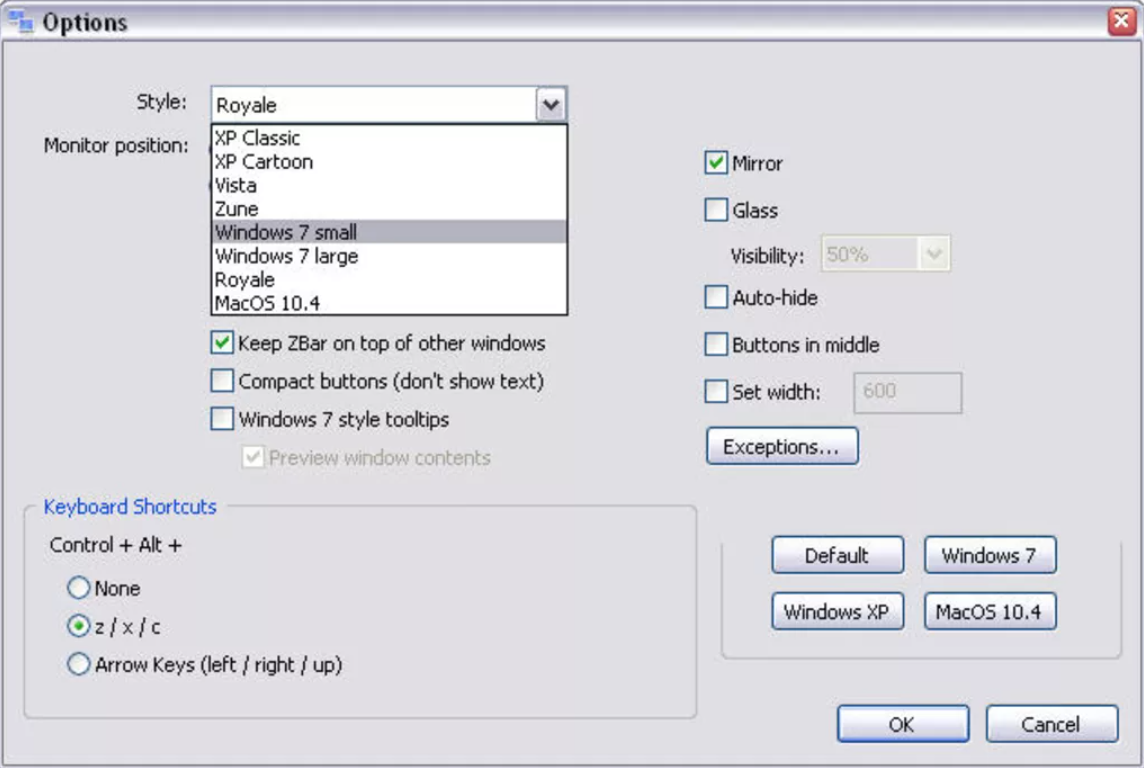Screen dimensions: 1144x768
Task: Close the Options dialog
Action: click(1121, 20)
